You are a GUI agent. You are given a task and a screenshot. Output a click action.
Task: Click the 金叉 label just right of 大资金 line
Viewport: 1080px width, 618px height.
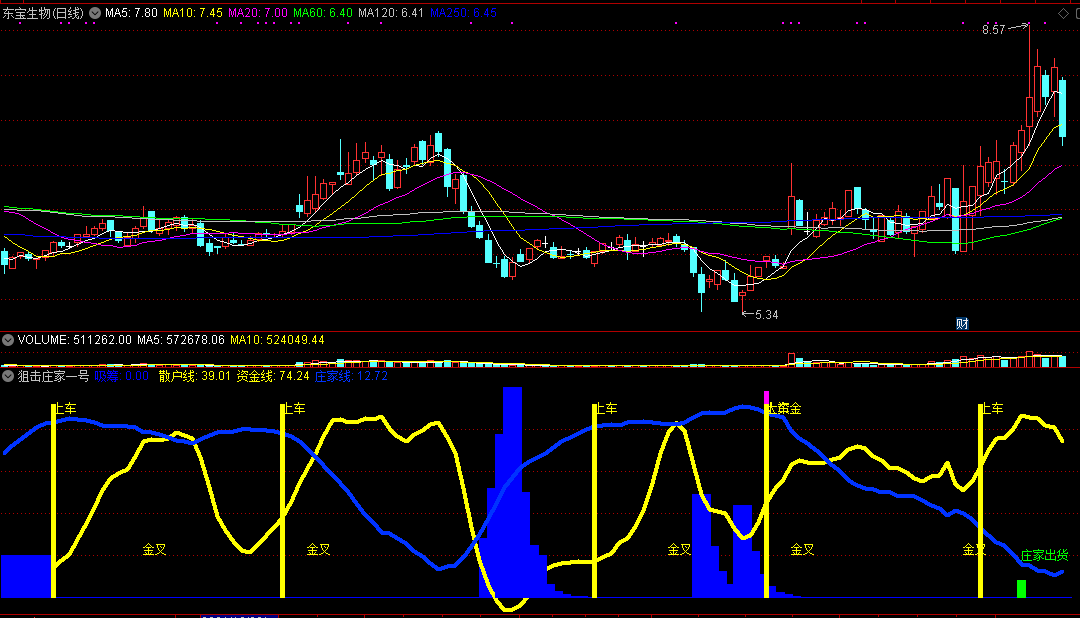[x=802, y=549]
